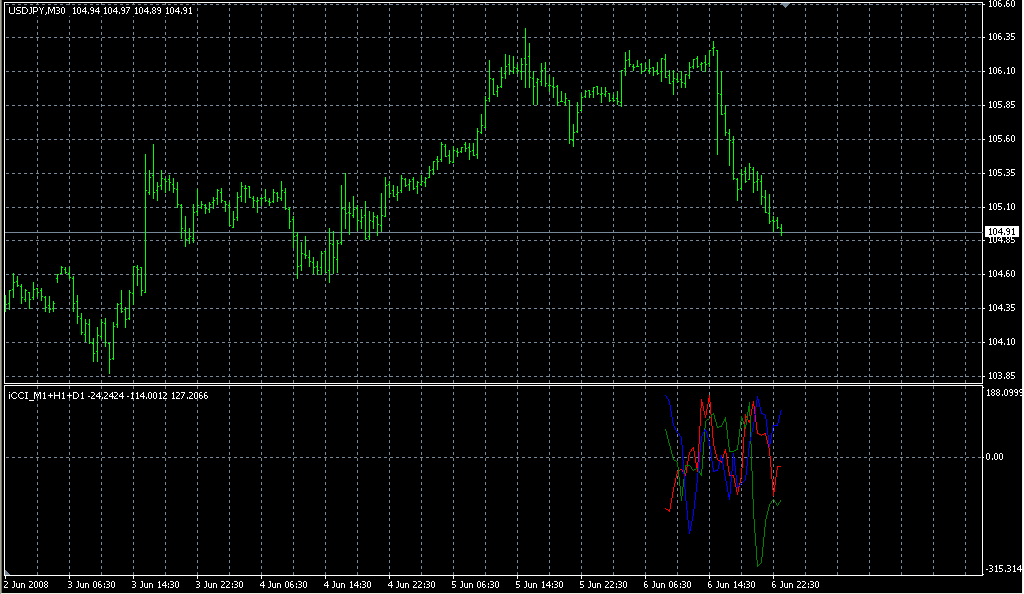
Task: Select the iCCI_M1+H1+D1 indicator label
Action: tap(46, 395)
